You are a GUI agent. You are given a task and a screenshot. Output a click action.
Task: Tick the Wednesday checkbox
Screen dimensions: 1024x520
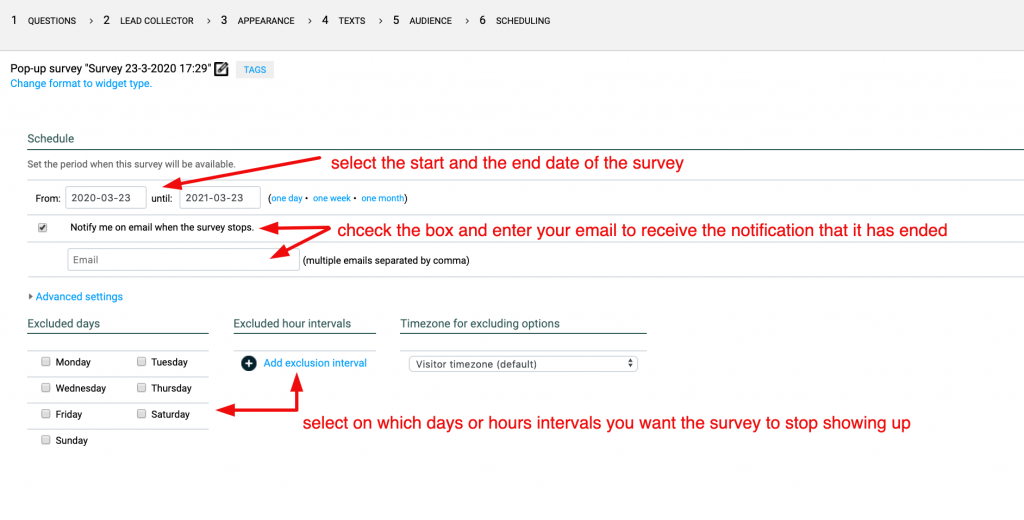pos(46,388)
